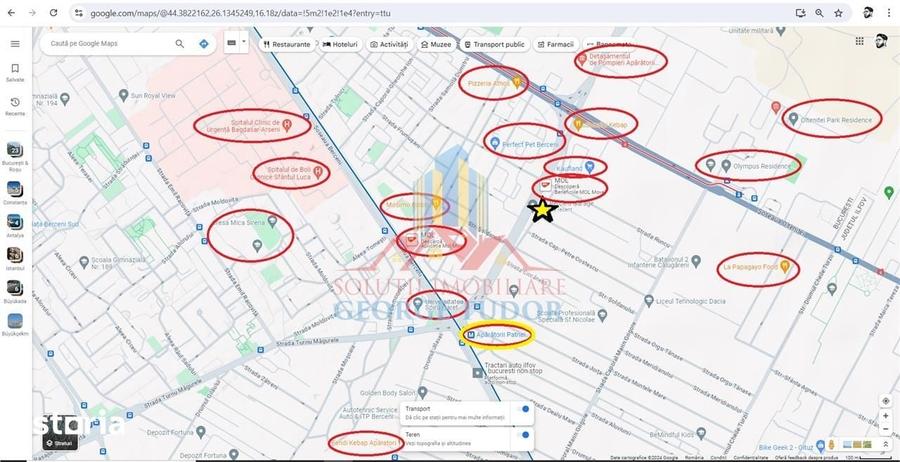Open recent search București & Roșu
Screen dimensions: 900x462
[x=15, y=157]
